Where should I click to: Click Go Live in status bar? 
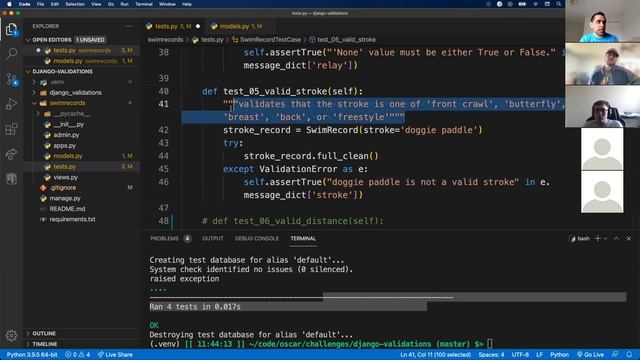click(x=590, y=355)
